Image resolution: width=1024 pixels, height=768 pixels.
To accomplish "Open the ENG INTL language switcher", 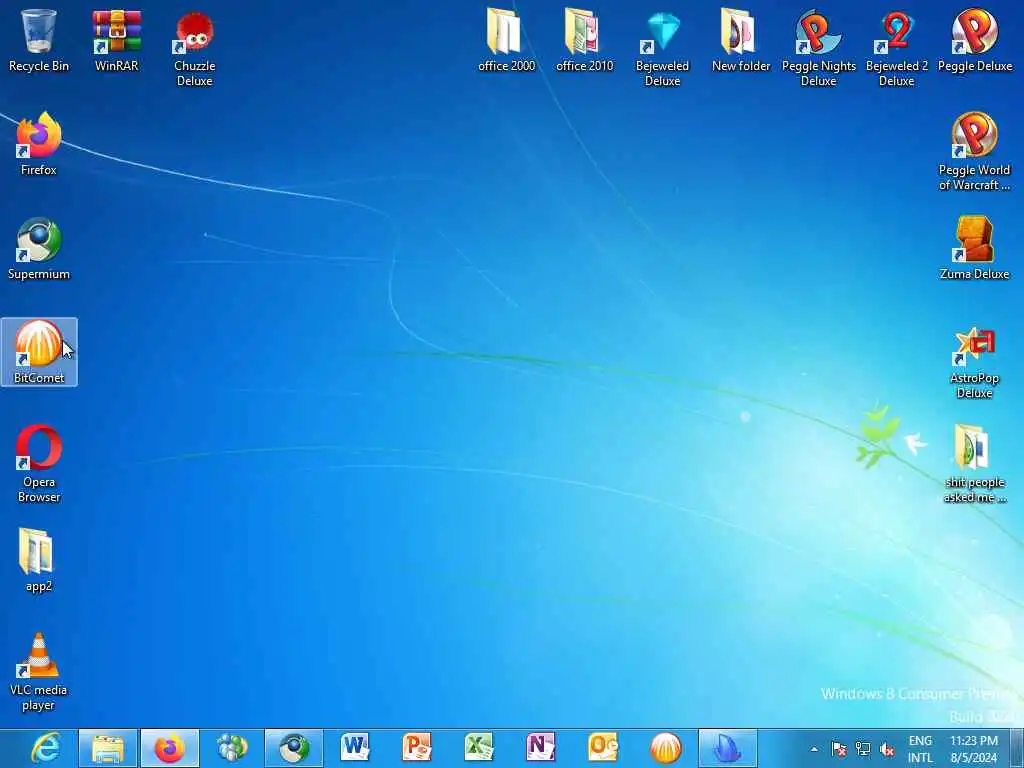I will point(920,749).
